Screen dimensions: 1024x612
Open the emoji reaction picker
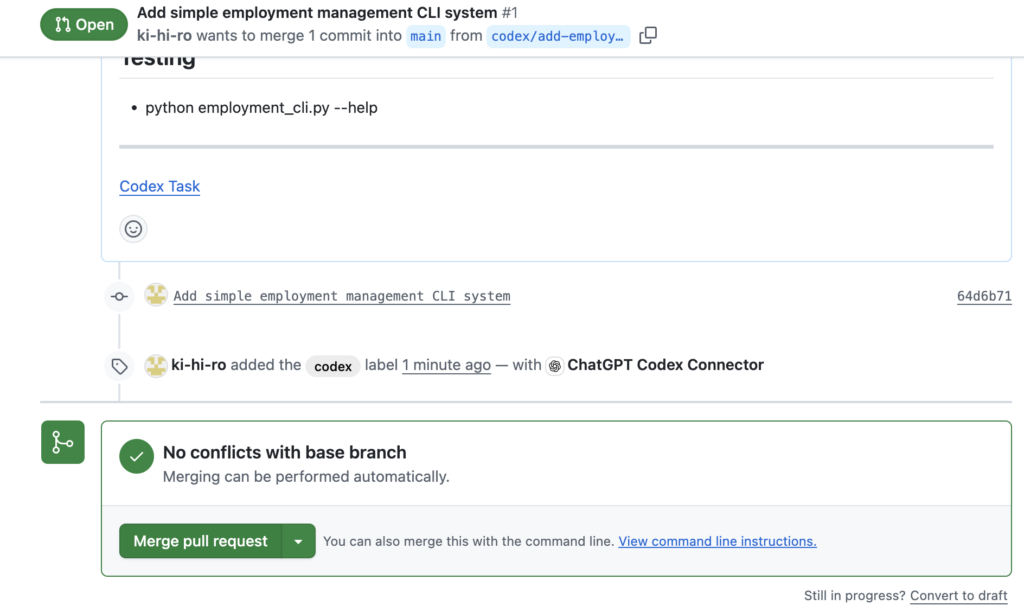tap(134, 229)
